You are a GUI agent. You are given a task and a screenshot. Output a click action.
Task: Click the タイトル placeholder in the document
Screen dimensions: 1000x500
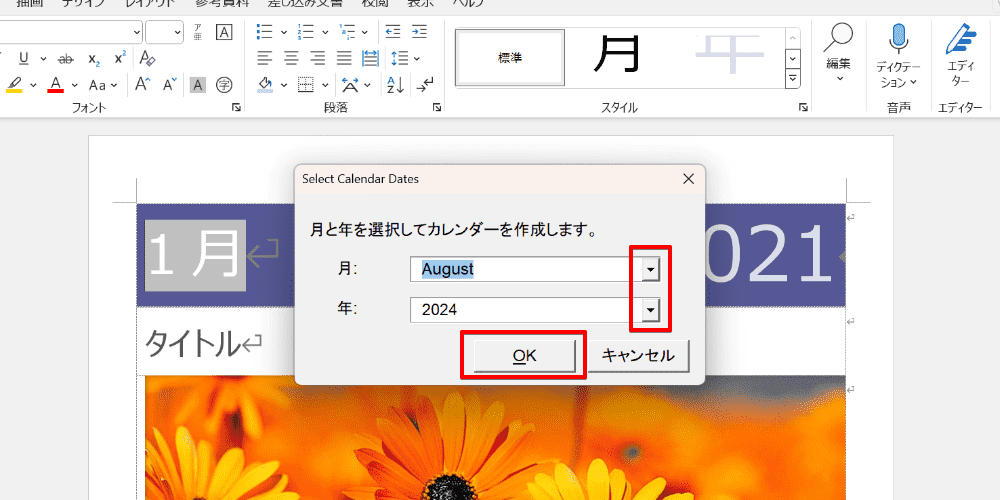click(x=193, y=344)
